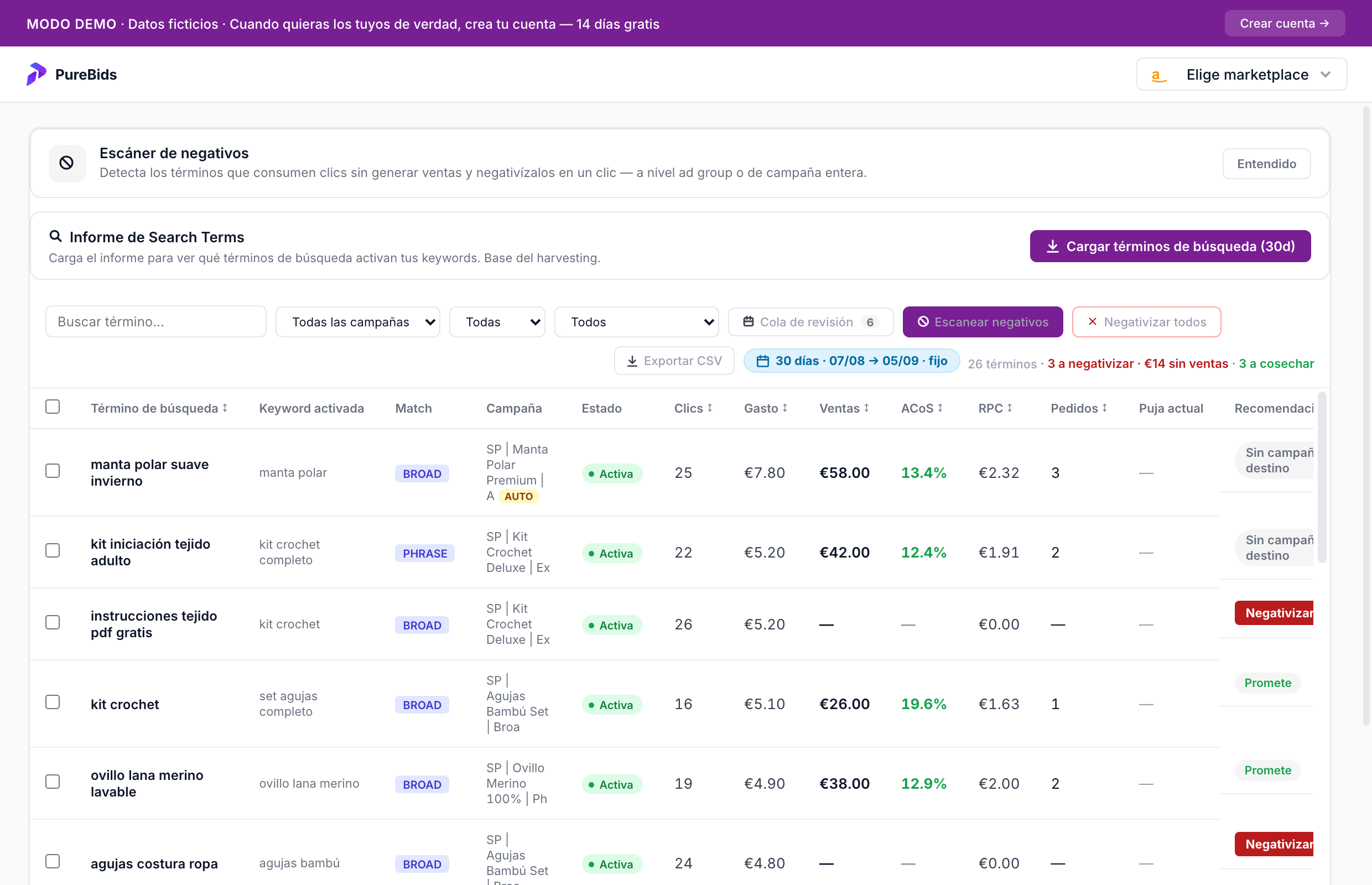The height and width of the screenshot is (885, 1372).
Task: Open the Todas match filter dropdown
Action: tap(497, 322)
